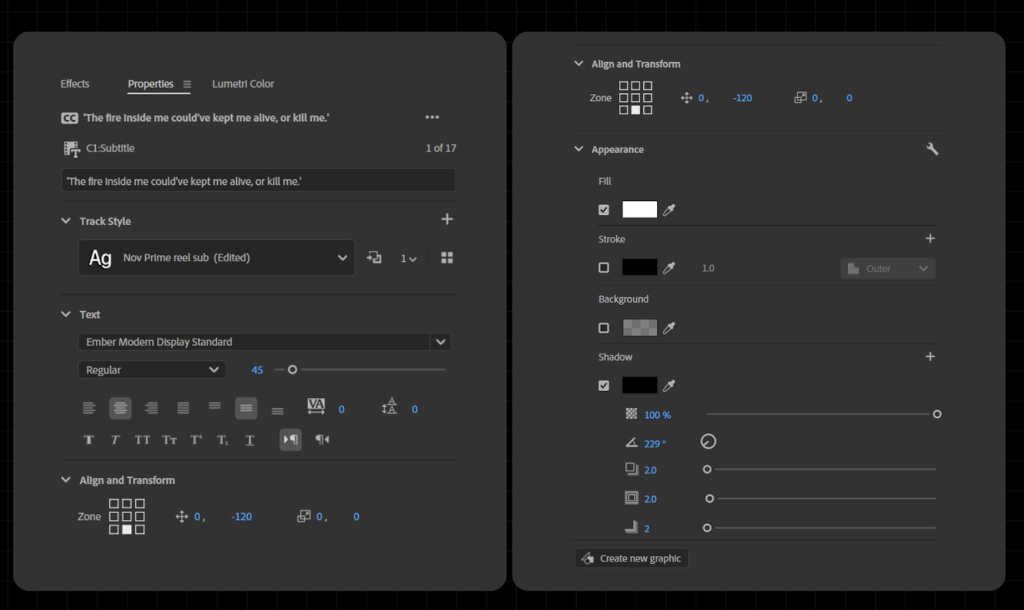Viewport: 1024px width, 610px height.
Task: Pick Fill color with eyedropper
Action: click(x=669, y=210)
